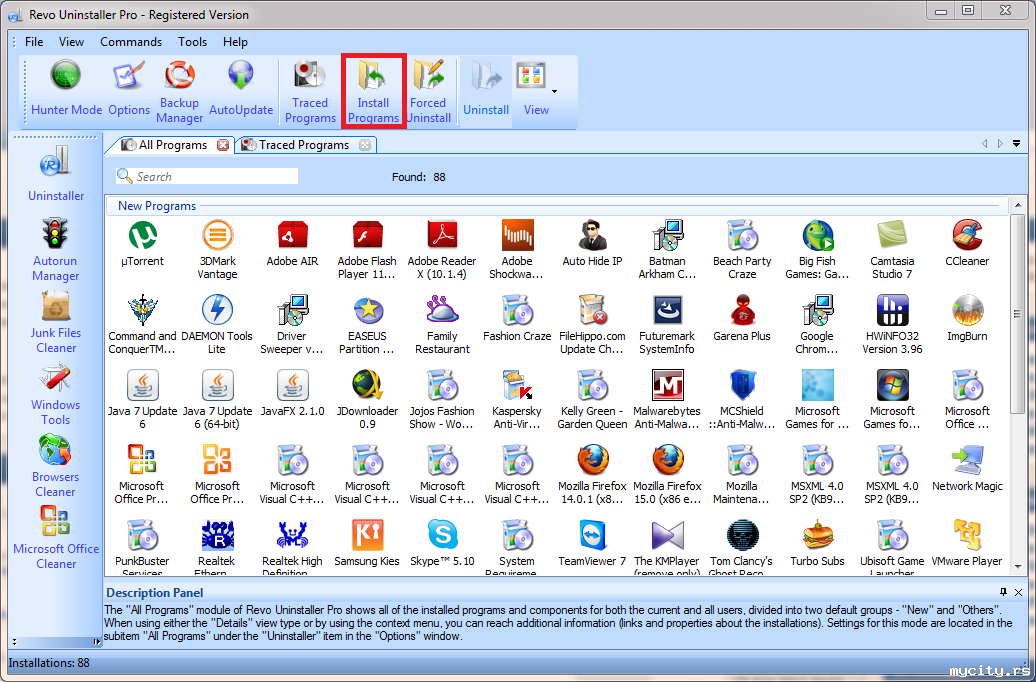This screenshot has width=1036, height=682.
Task: Switch to the All Programs tab
Action: (172, 145)
